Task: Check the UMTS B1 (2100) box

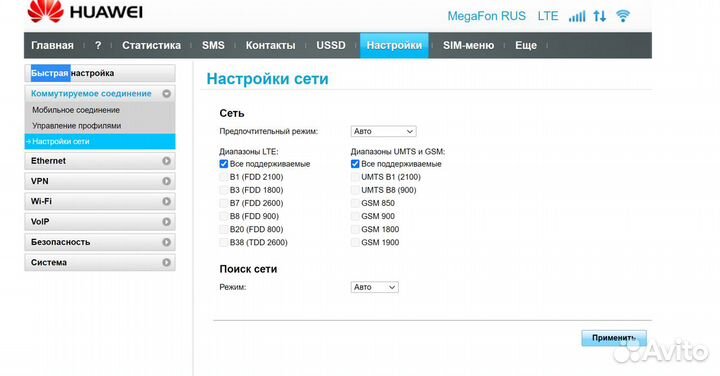Action: pyautogui.click(x=355, y=177)
